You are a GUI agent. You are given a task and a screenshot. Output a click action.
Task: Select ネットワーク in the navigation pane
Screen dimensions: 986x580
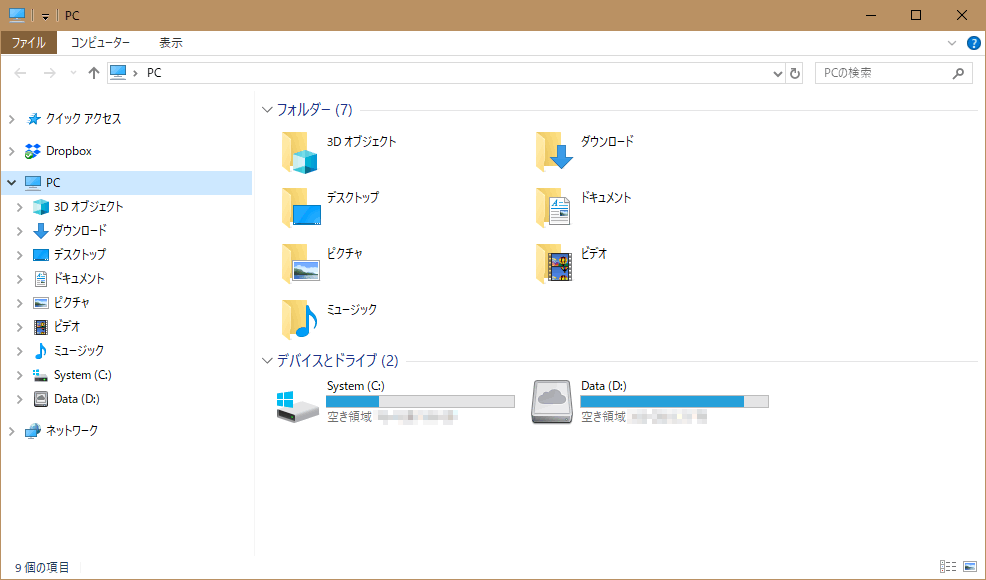click(x=71, y=431)
